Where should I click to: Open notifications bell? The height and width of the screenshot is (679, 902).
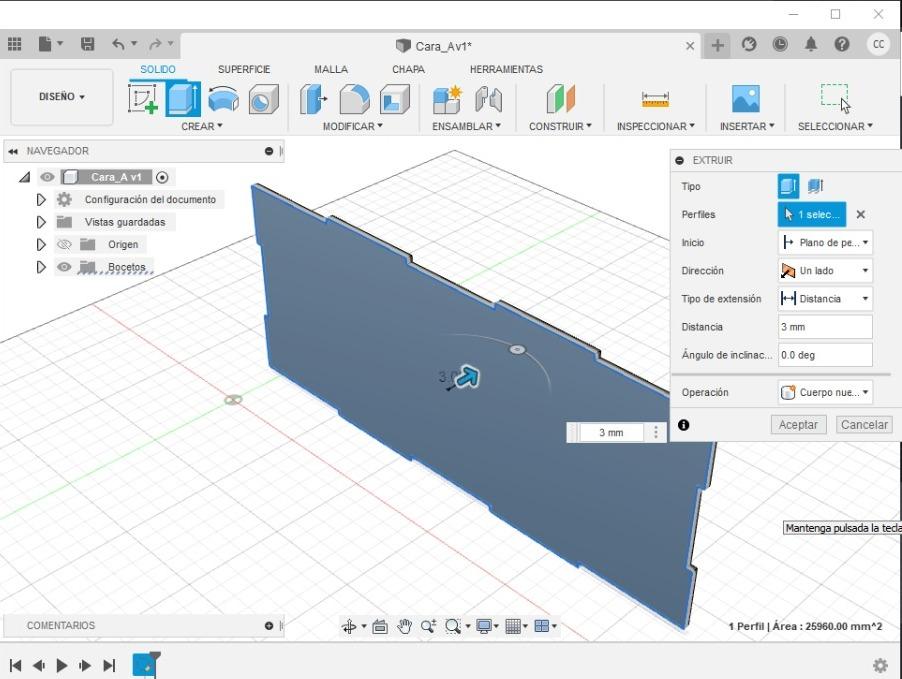811,44
